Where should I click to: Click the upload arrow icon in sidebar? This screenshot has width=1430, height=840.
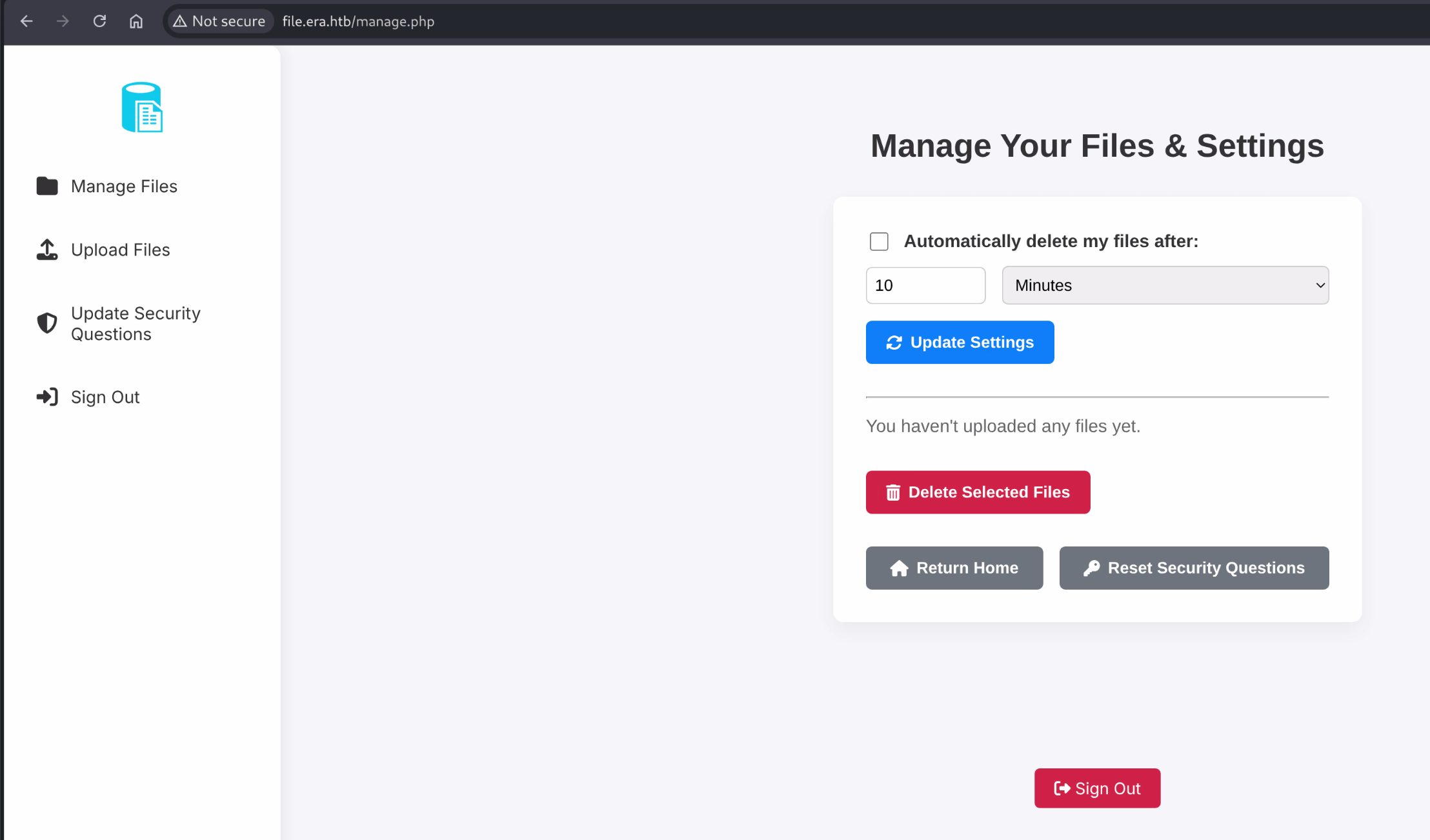point(46,250)
